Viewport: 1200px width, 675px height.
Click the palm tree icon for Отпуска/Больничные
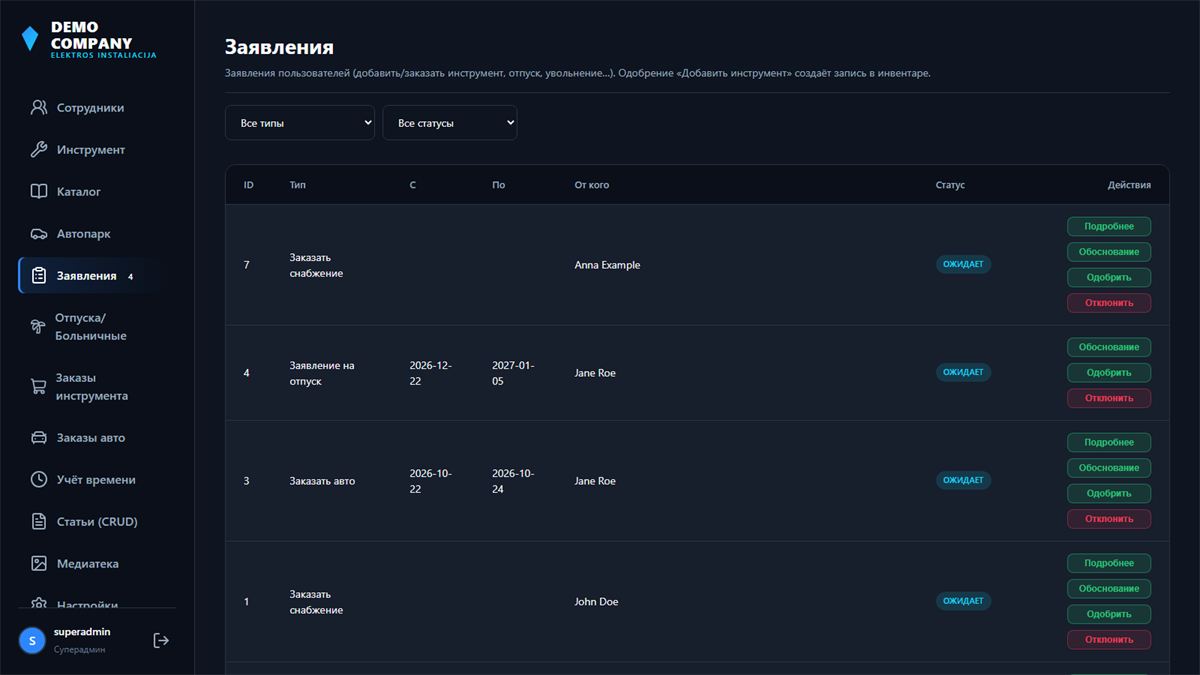(x=39, y=327)
